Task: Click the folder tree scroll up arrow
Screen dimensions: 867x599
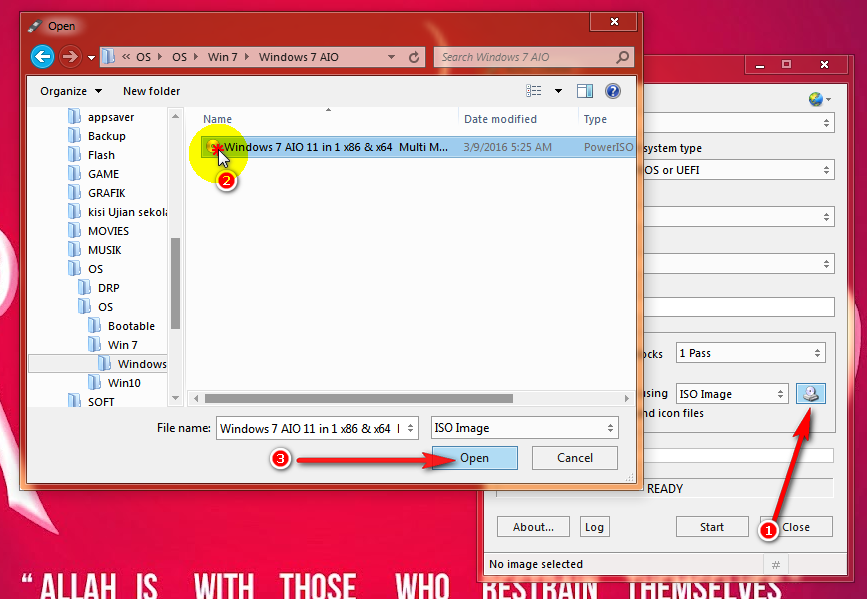Action: 175,116
